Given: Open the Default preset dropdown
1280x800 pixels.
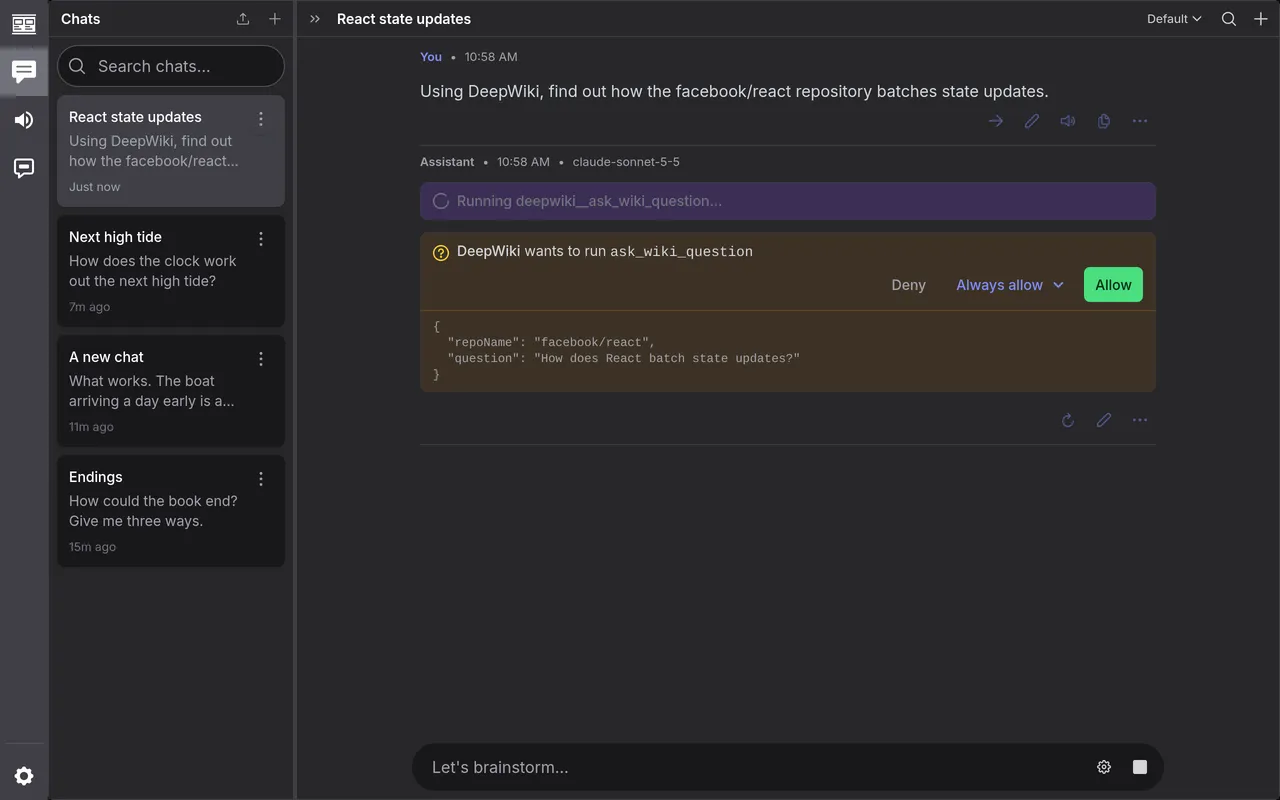Looking at the screenshot, I should pyautogui.click(x=1174, y=19).
